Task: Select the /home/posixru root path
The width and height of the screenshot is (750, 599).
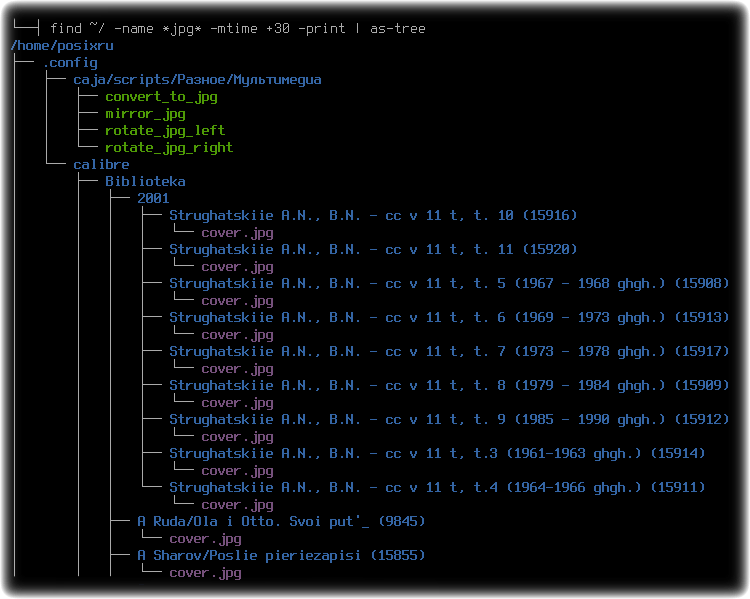Action: coord(62,46)
